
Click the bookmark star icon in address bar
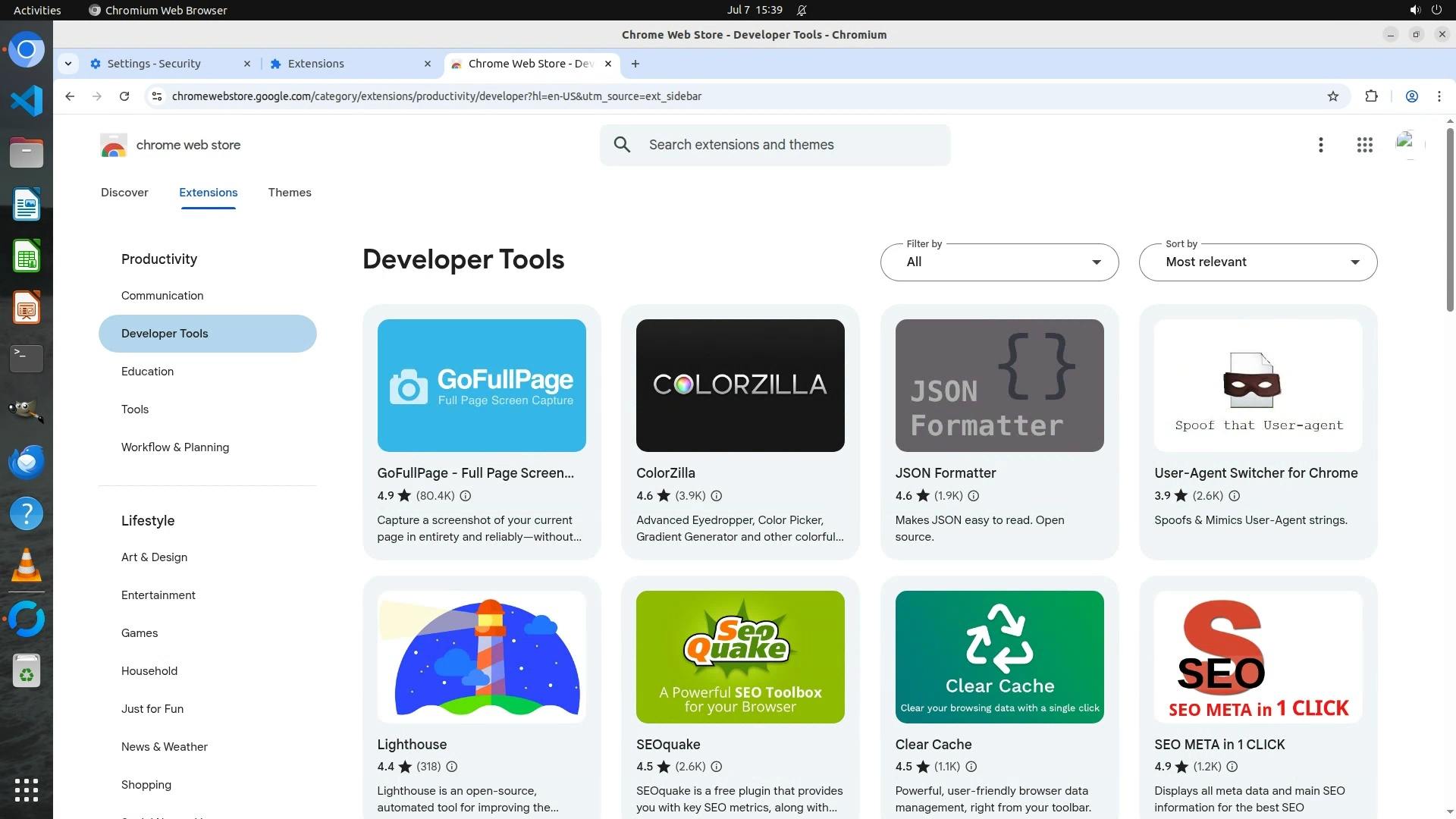click(1333, 96)
